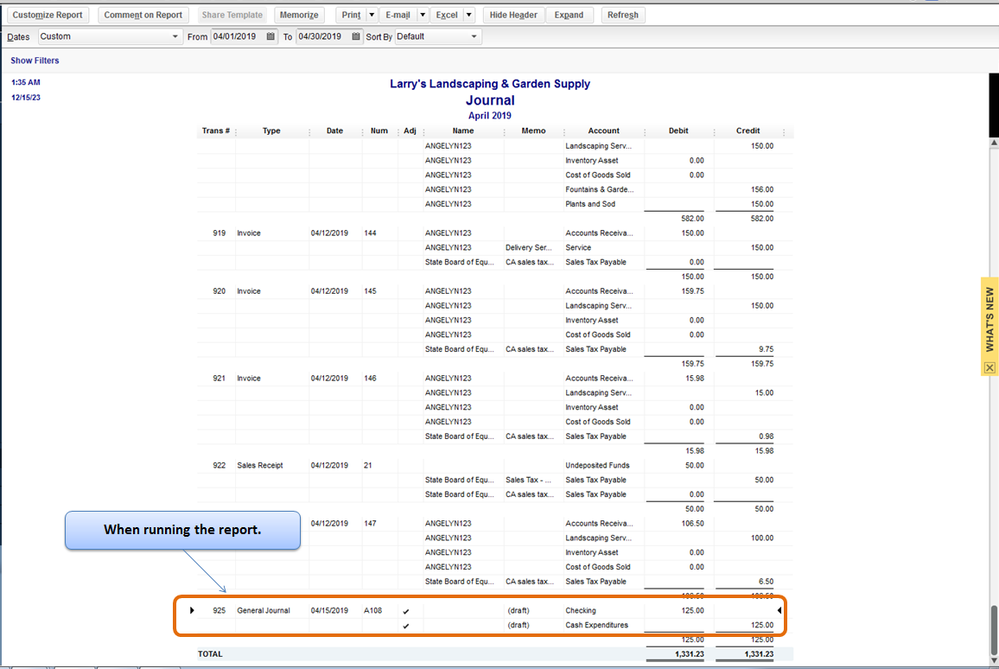
Task: Click the Plants and Sod account
Action: point(590,205)
